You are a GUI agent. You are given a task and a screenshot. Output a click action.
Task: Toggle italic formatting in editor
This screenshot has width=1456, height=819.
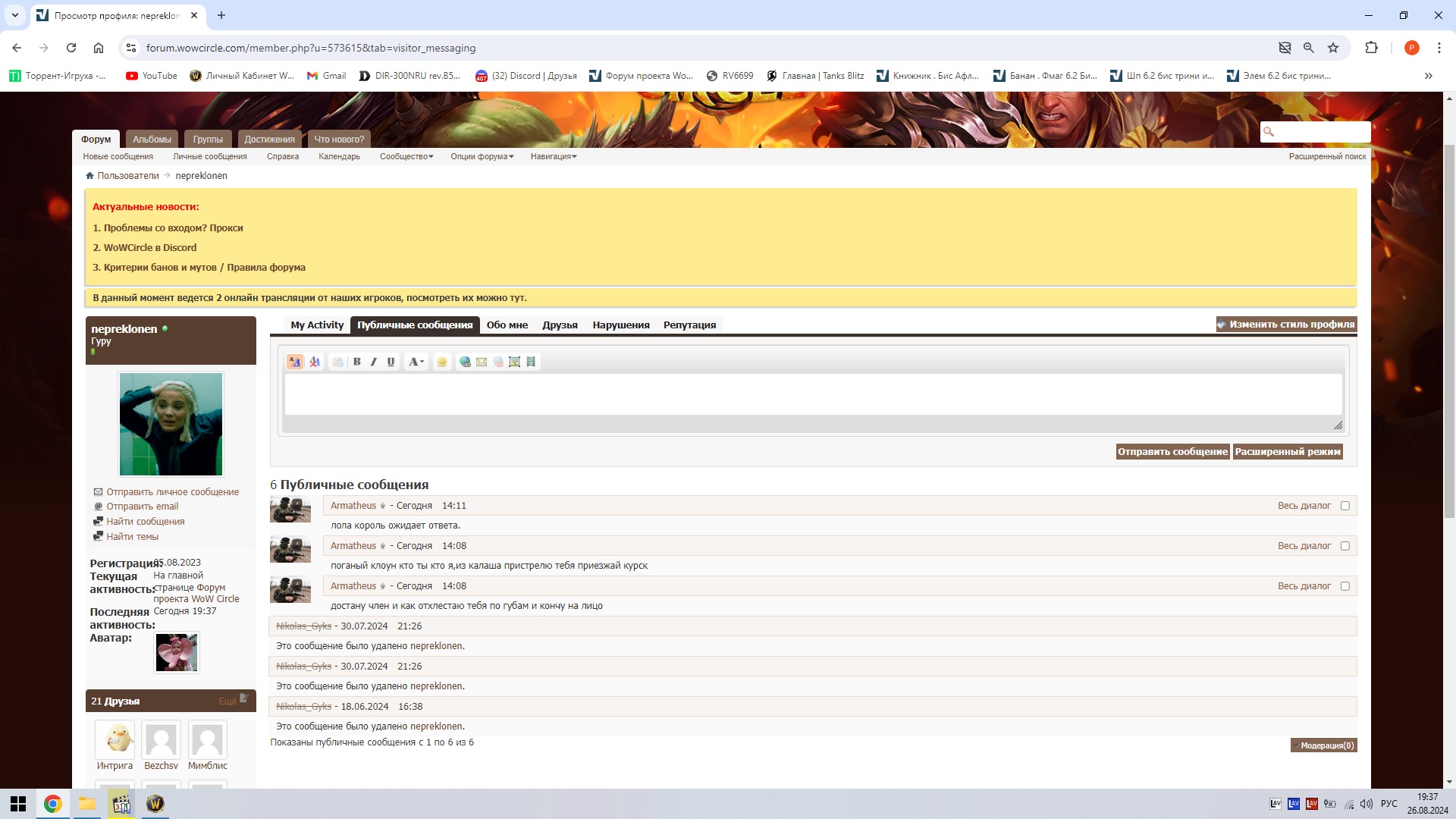pos(373,362)
